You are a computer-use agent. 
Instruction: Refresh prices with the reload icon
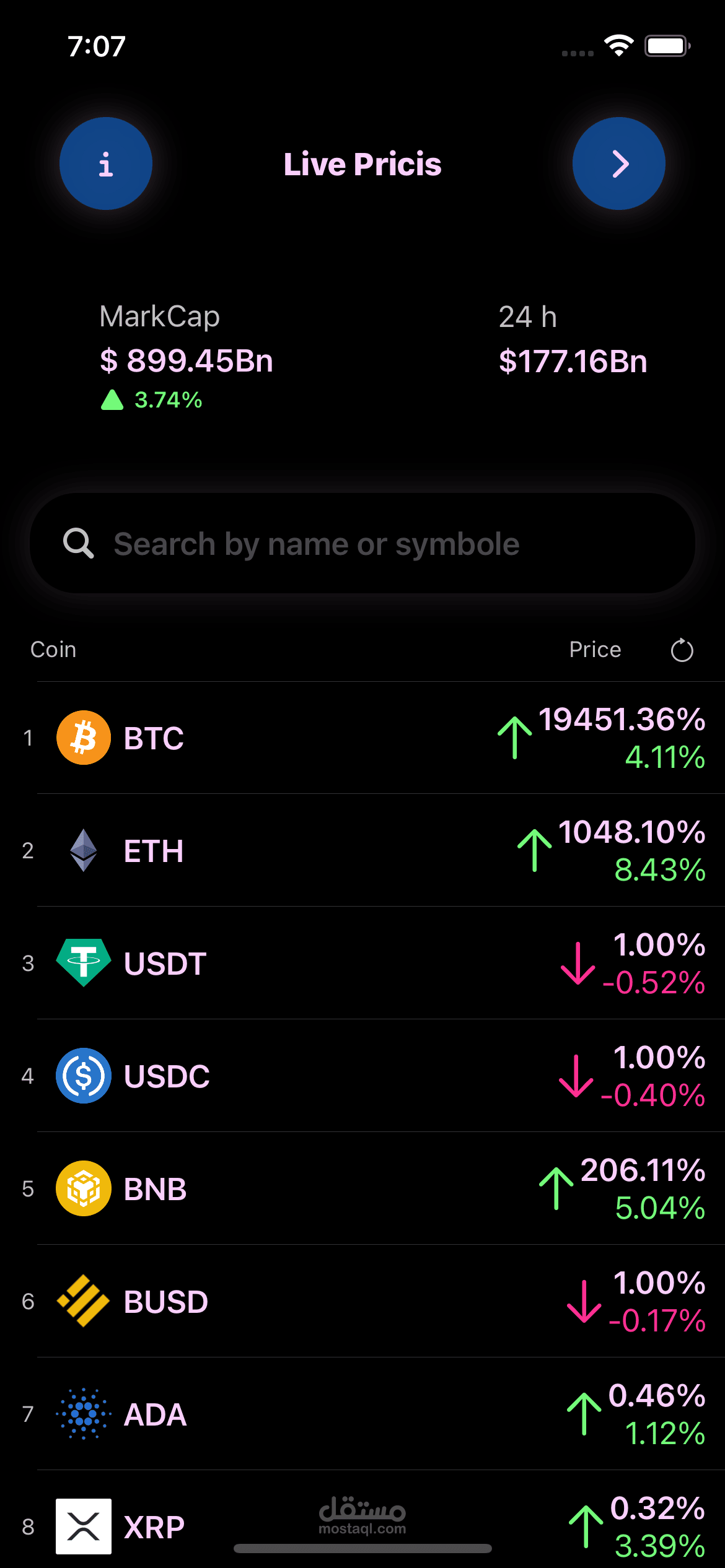682,650
